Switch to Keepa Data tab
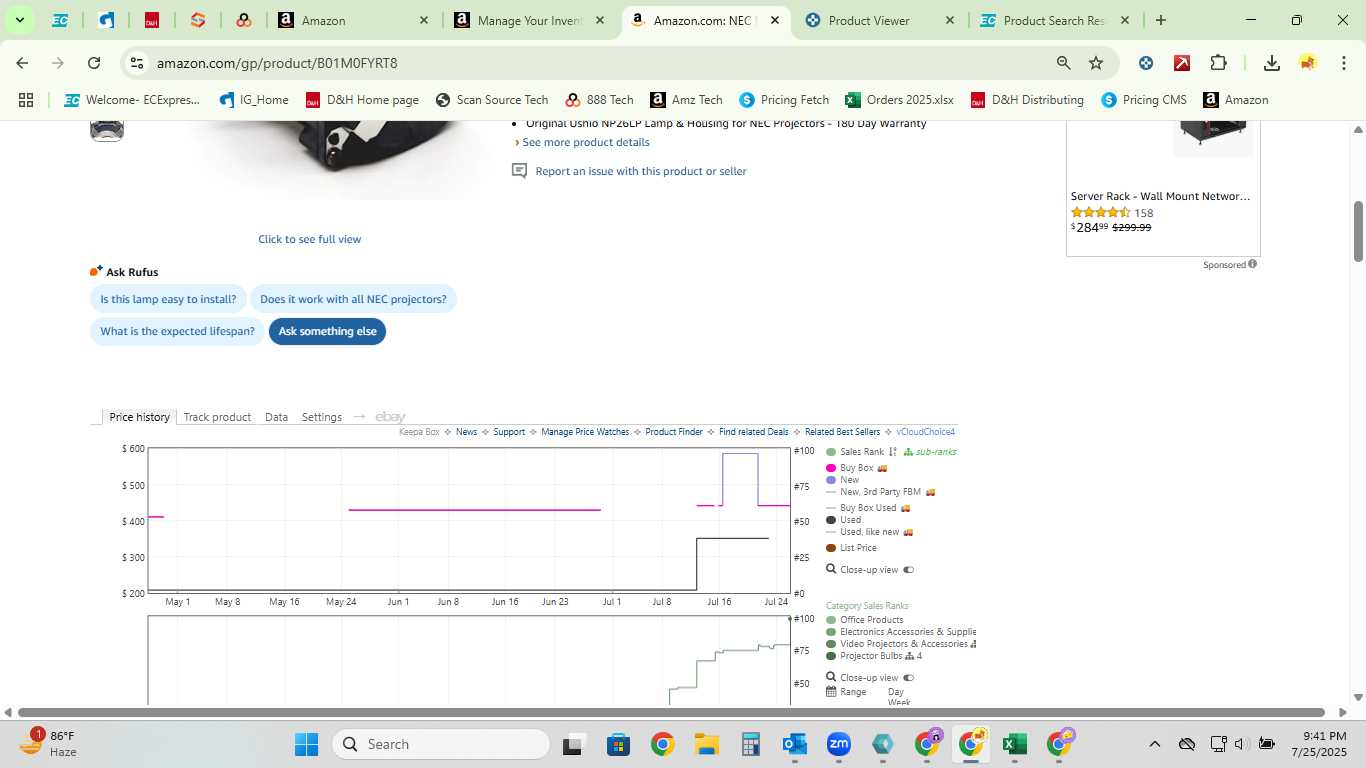The width and height of the screenshot is (1366, 768). pos(276,417)
